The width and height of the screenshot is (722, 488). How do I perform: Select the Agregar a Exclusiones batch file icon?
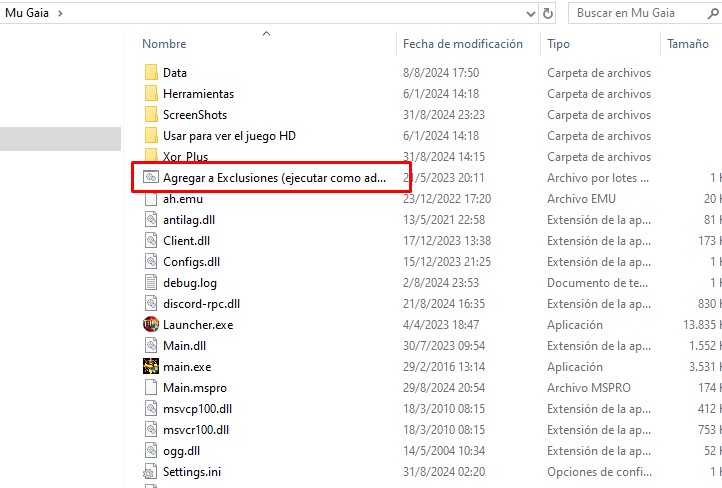click(151, 178)
